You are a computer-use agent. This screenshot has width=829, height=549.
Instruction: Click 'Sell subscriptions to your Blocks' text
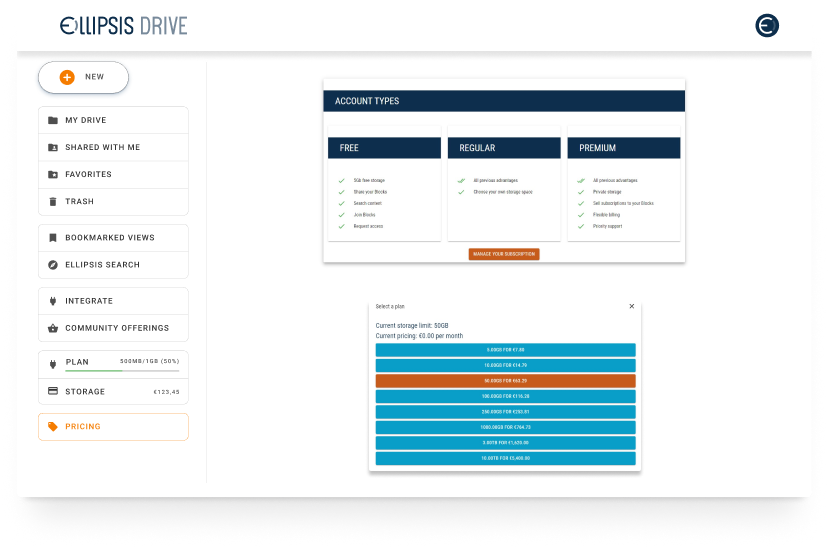tap(623, 203)
